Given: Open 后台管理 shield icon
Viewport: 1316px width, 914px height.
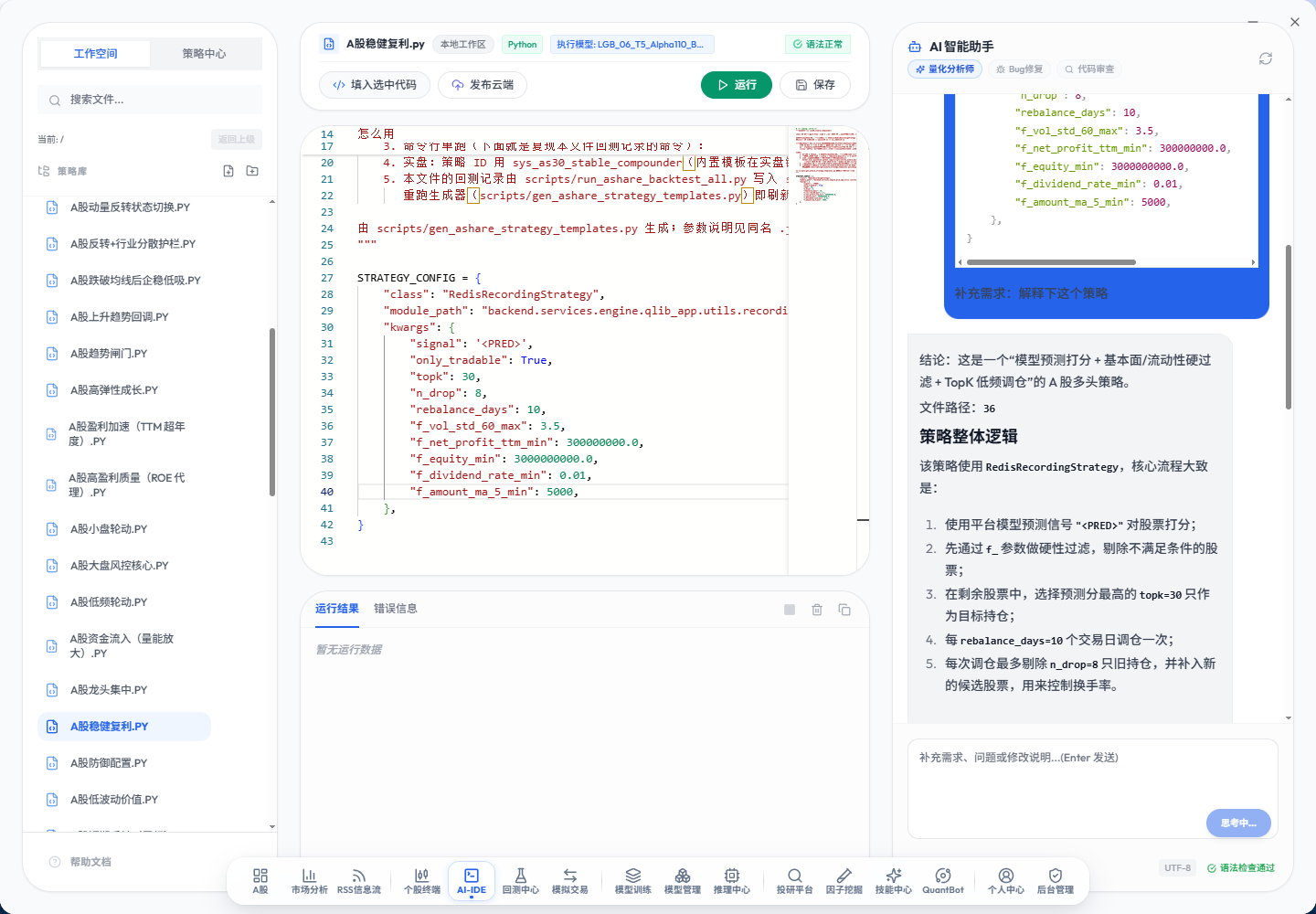Looking at the screenshot, I should pos(1055,881).
